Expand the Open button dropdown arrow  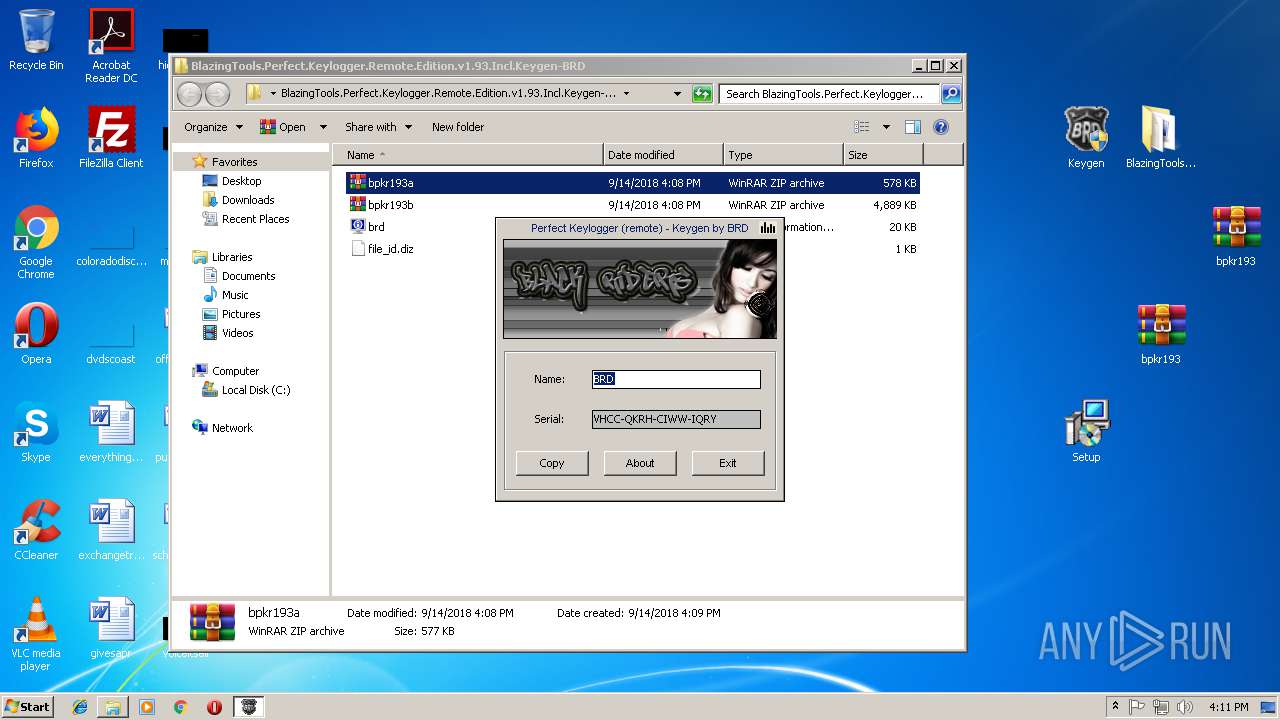coord(323,127)
